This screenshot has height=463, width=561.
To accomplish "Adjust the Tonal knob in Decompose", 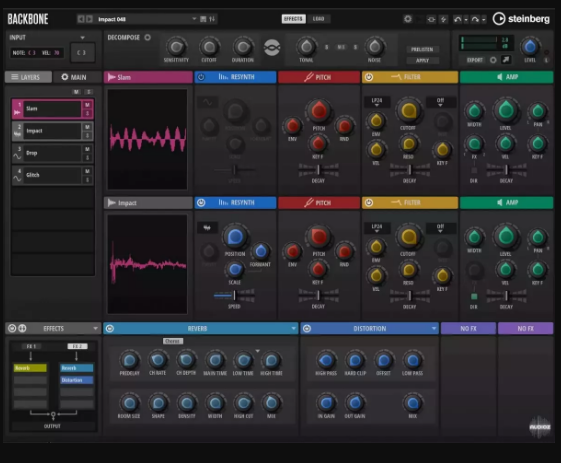I will tap(306, 47).
